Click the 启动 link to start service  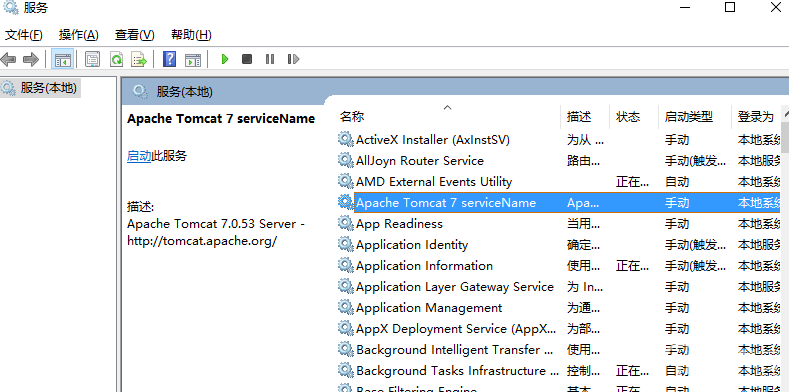point(139,156)
